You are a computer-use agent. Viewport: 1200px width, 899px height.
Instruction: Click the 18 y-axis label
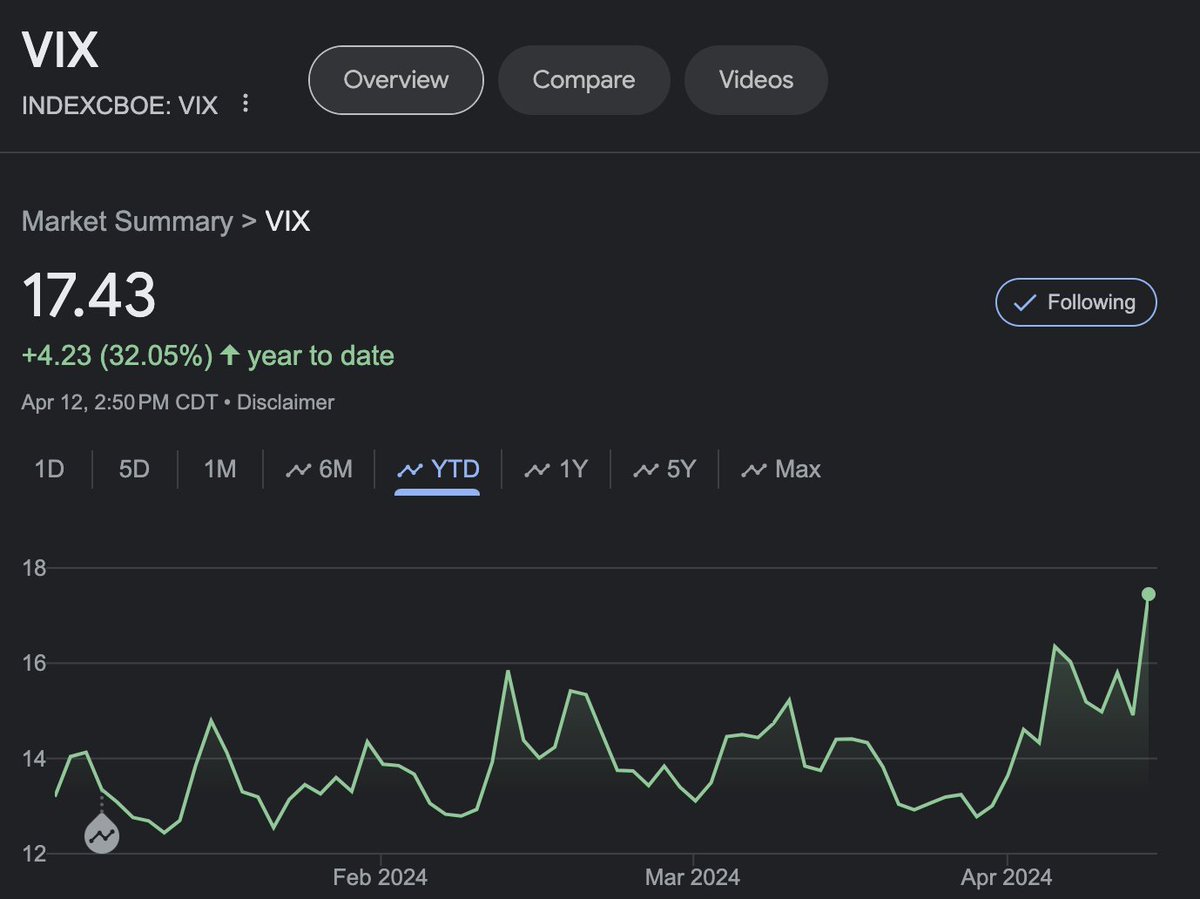(34, 568)
